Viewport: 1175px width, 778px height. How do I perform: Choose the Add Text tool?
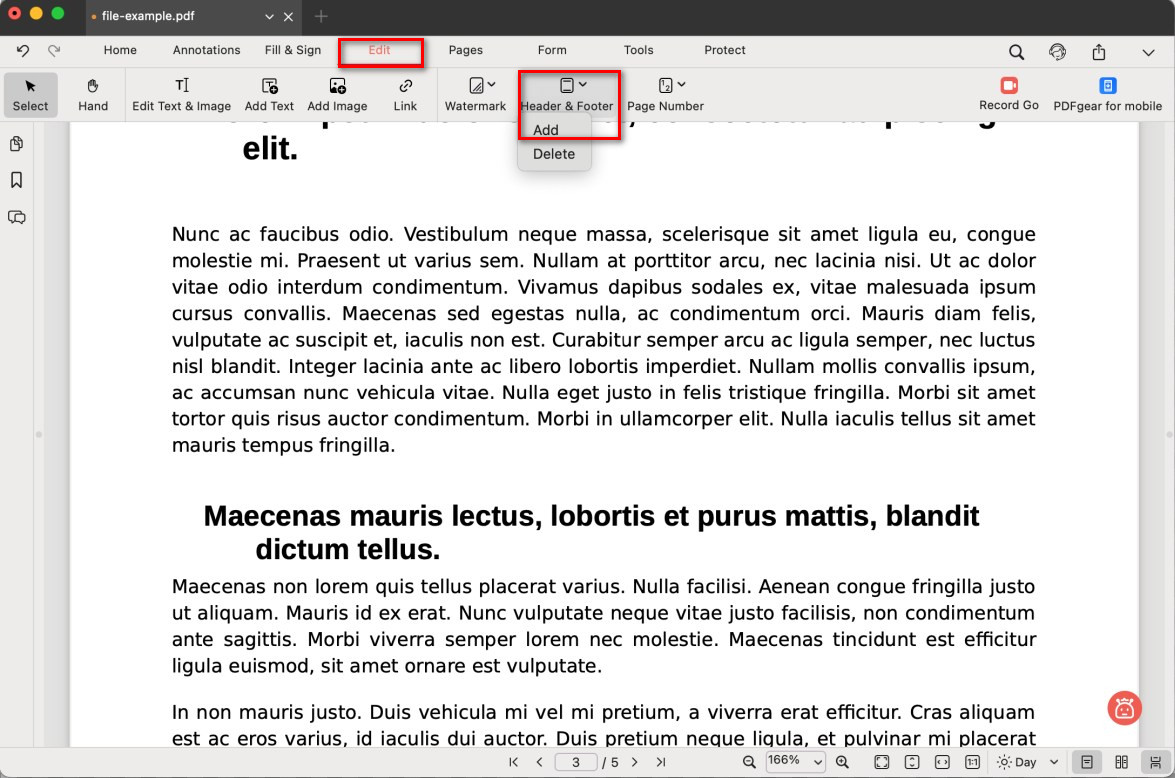pos(269,94)
